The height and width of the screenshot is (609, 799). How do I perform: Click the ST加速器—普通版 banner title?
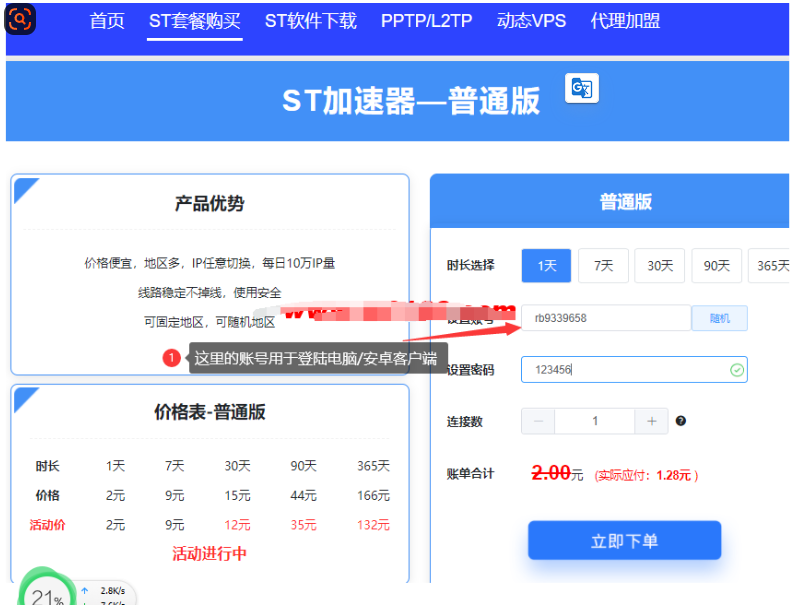tap(411, 101)
